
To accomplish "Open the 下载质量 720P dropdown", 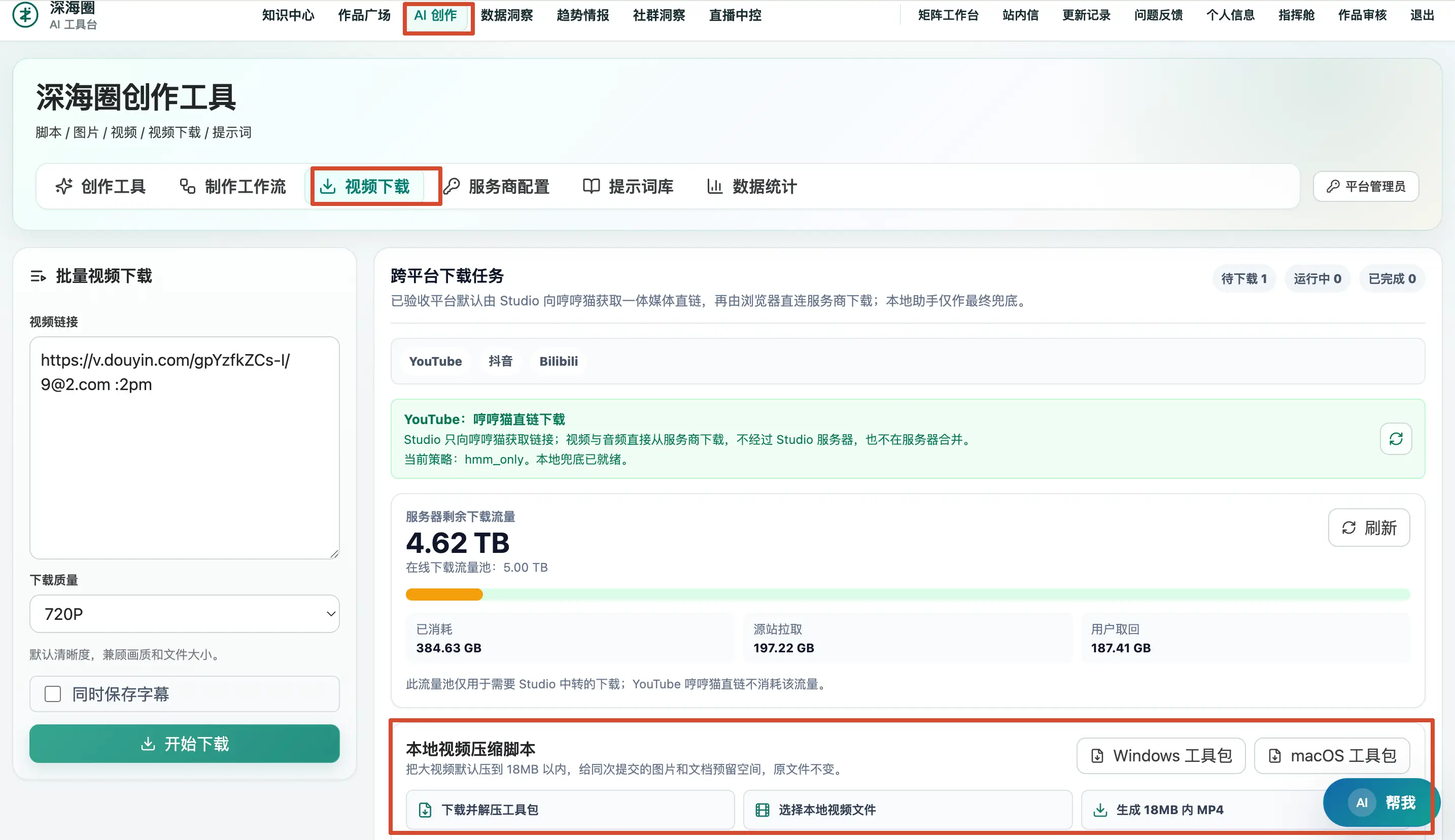I will (x=185, y=614).
